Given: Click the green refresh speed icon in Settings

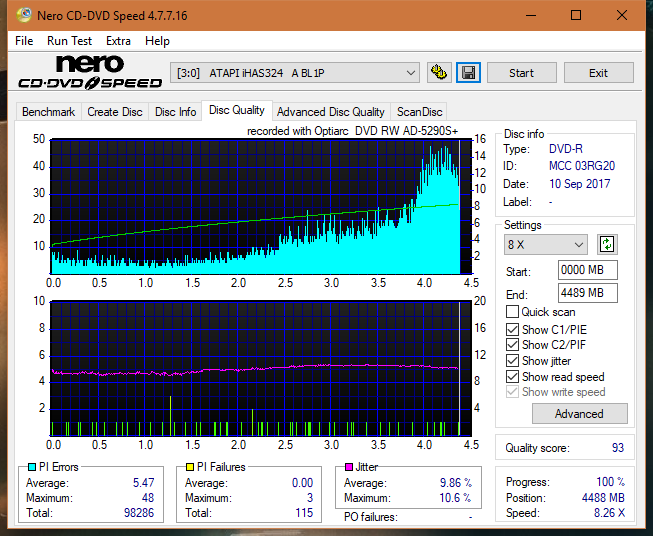Looking at the screenshot, I should point(607,244).
